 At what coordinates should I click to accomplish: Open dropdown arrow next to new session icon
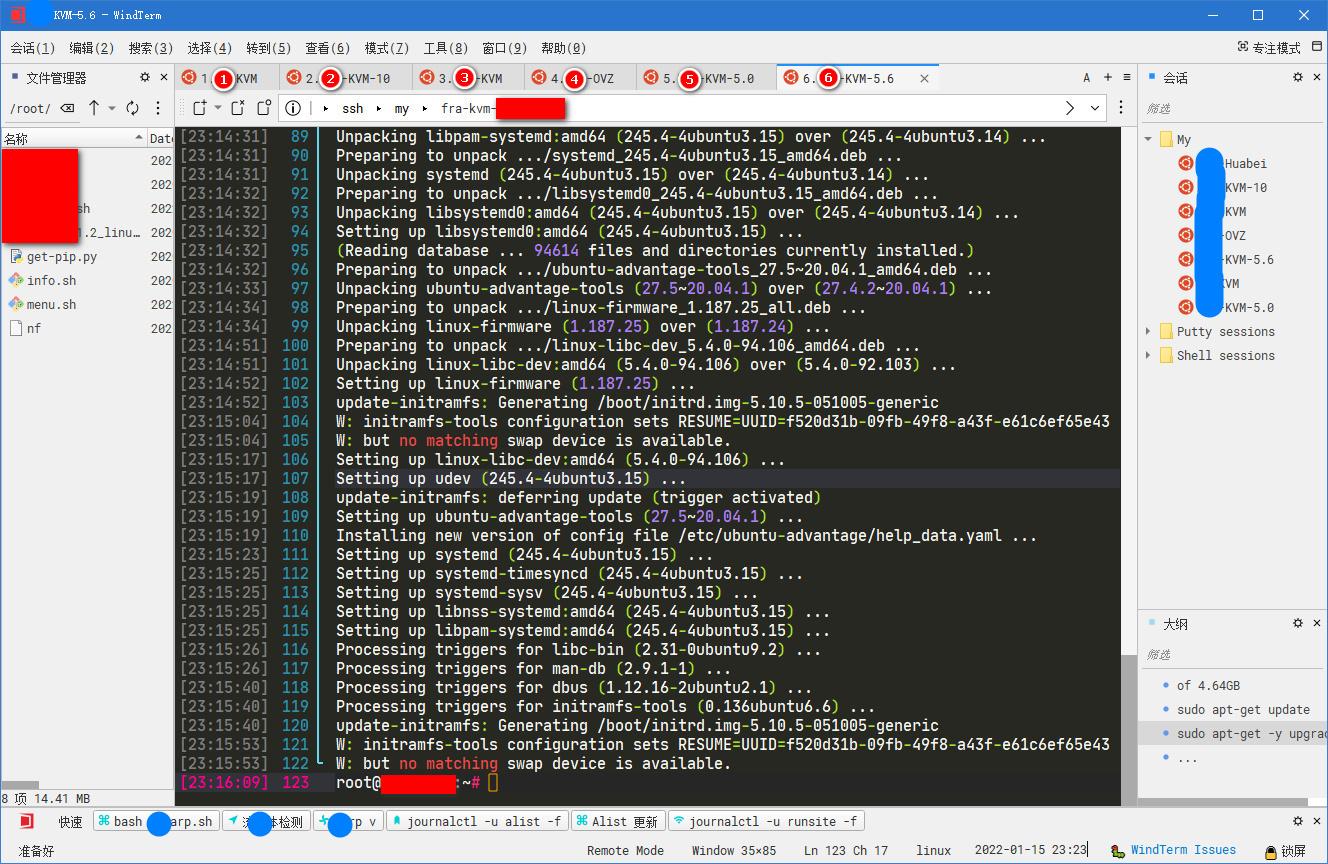[218, 108]
